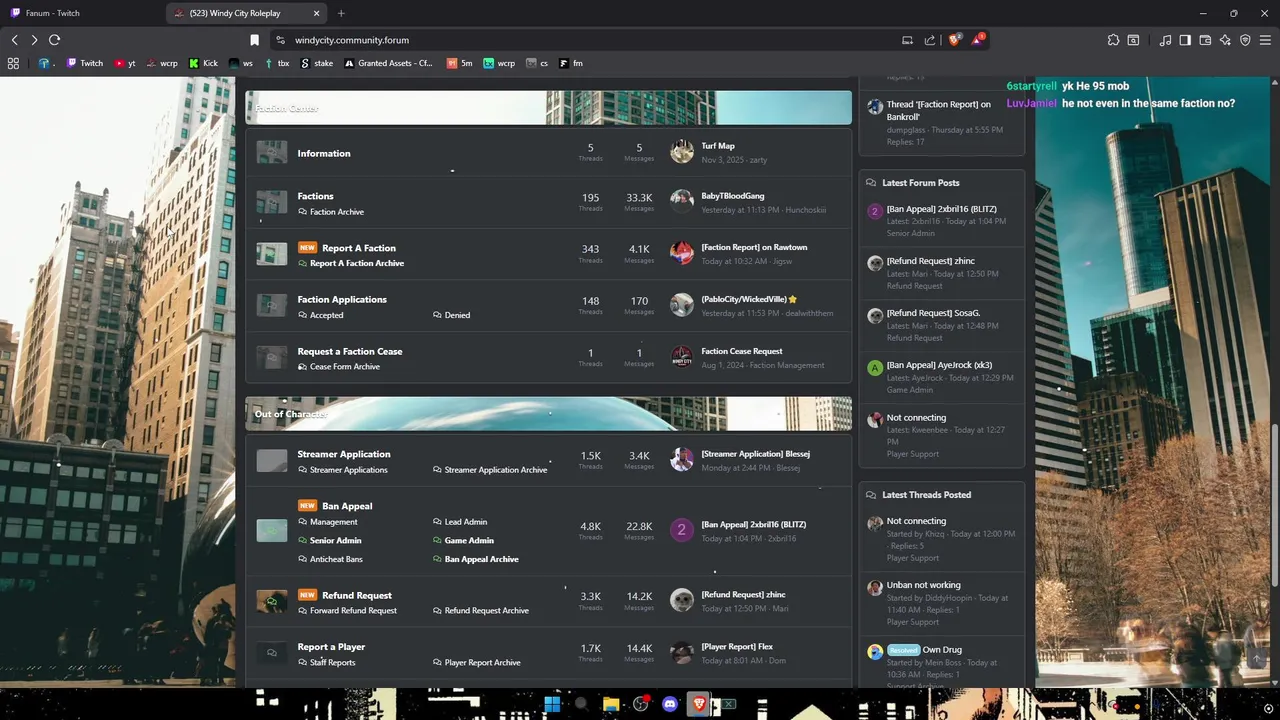Open the yt bookmark

tap(125, 63)
